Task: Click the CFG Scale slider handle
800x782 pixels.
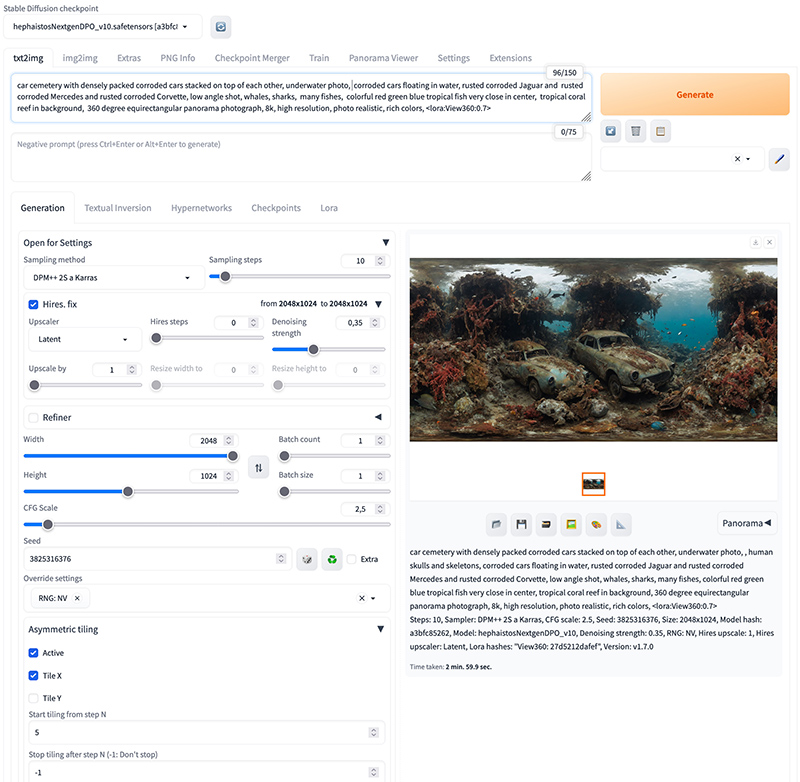Action: (47, 524)
